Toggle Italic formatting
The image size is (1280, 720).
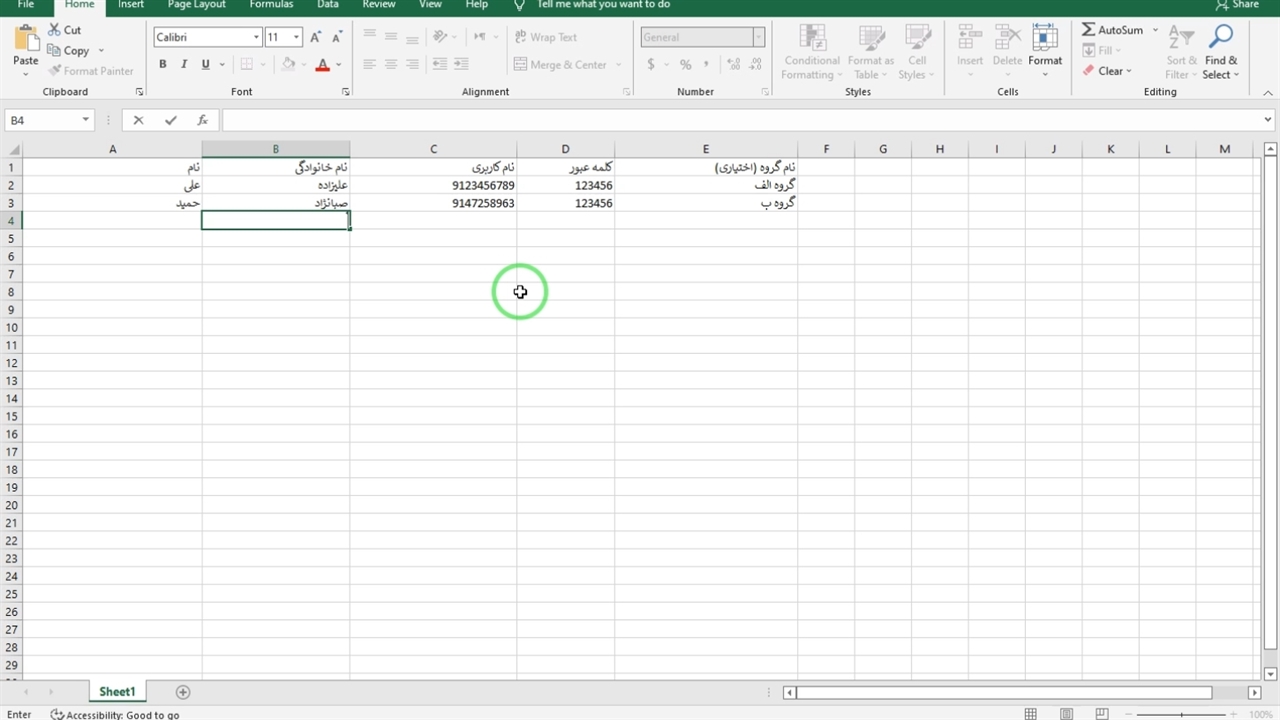click(x=184, y=65)
